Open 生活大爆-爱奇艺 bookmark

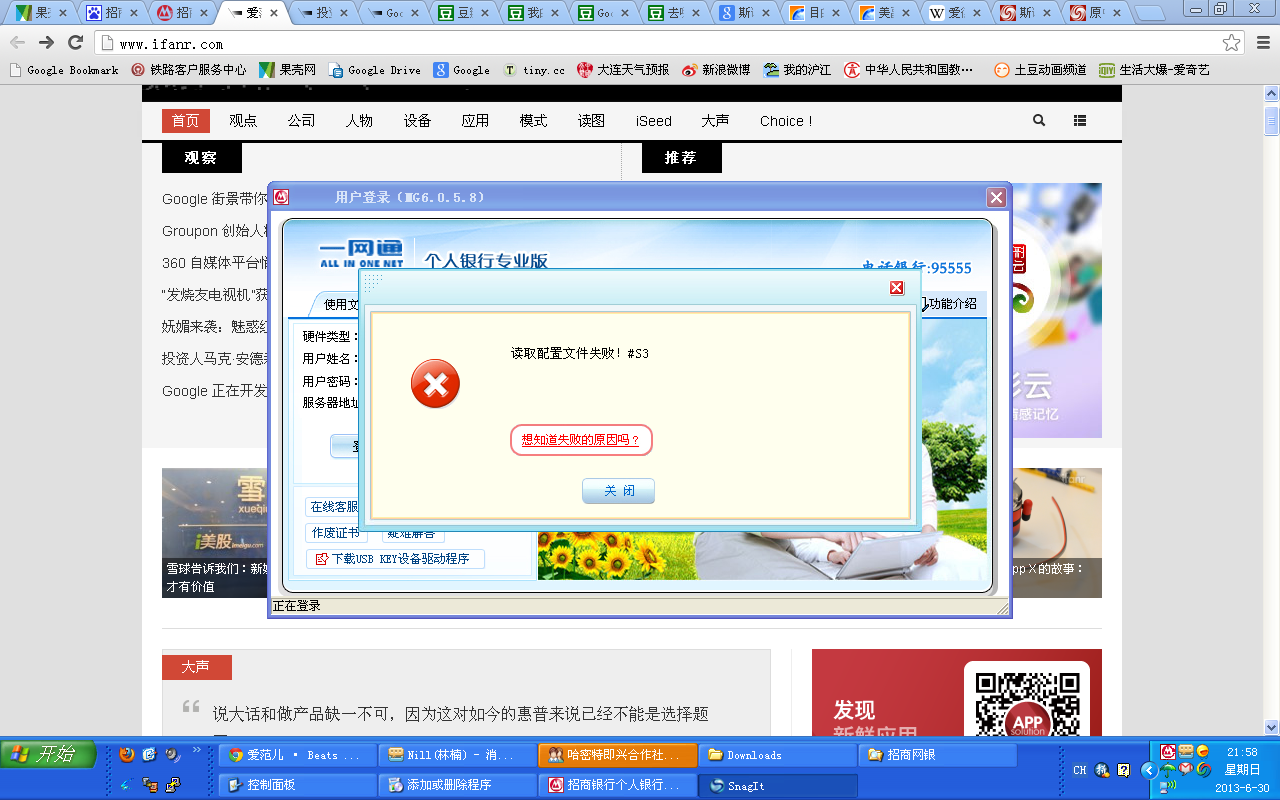pyautogui.click(x=1155, y=70)
